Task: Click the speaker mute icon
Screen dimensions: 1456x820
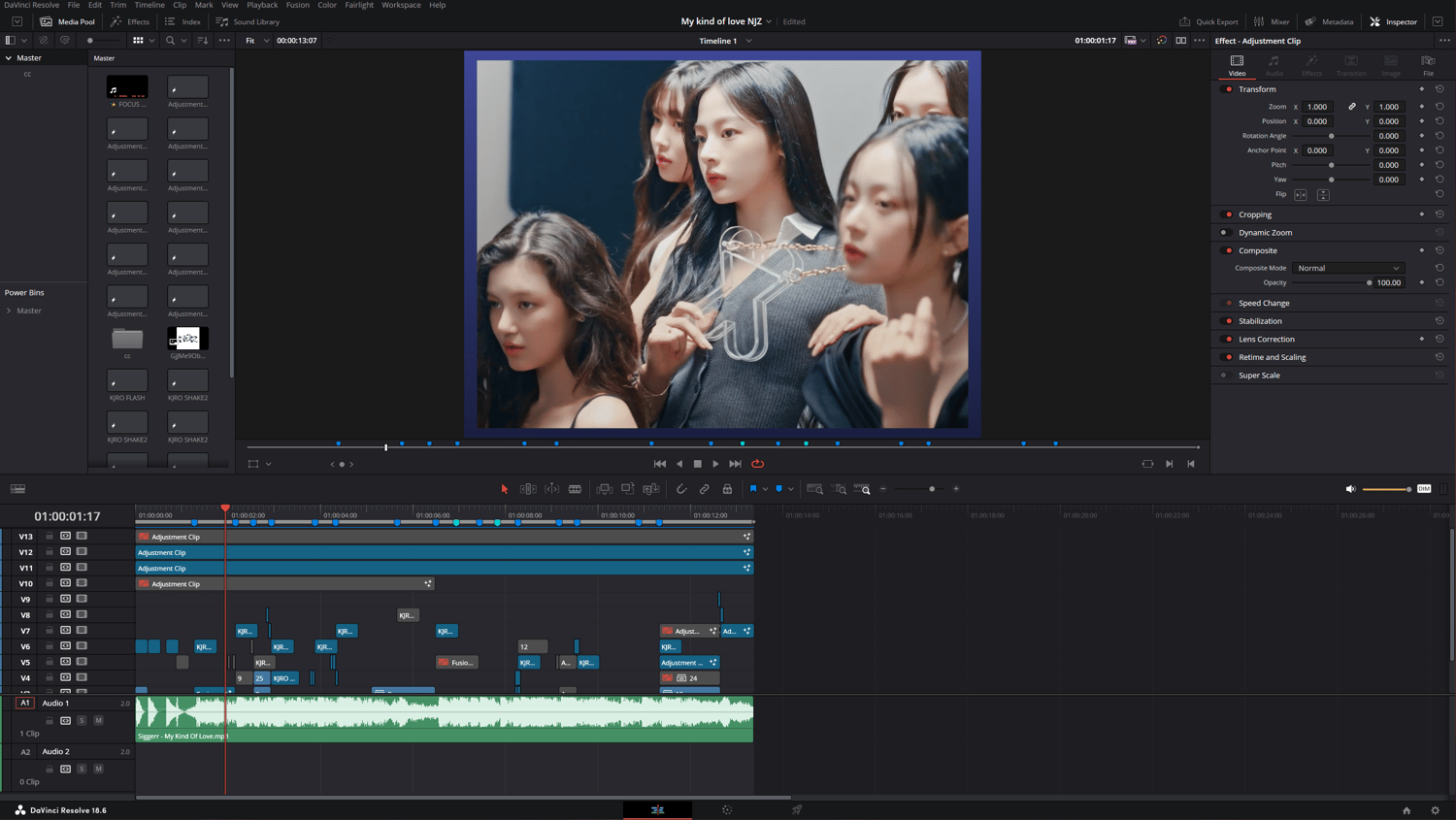Action: click(1350, 489)
